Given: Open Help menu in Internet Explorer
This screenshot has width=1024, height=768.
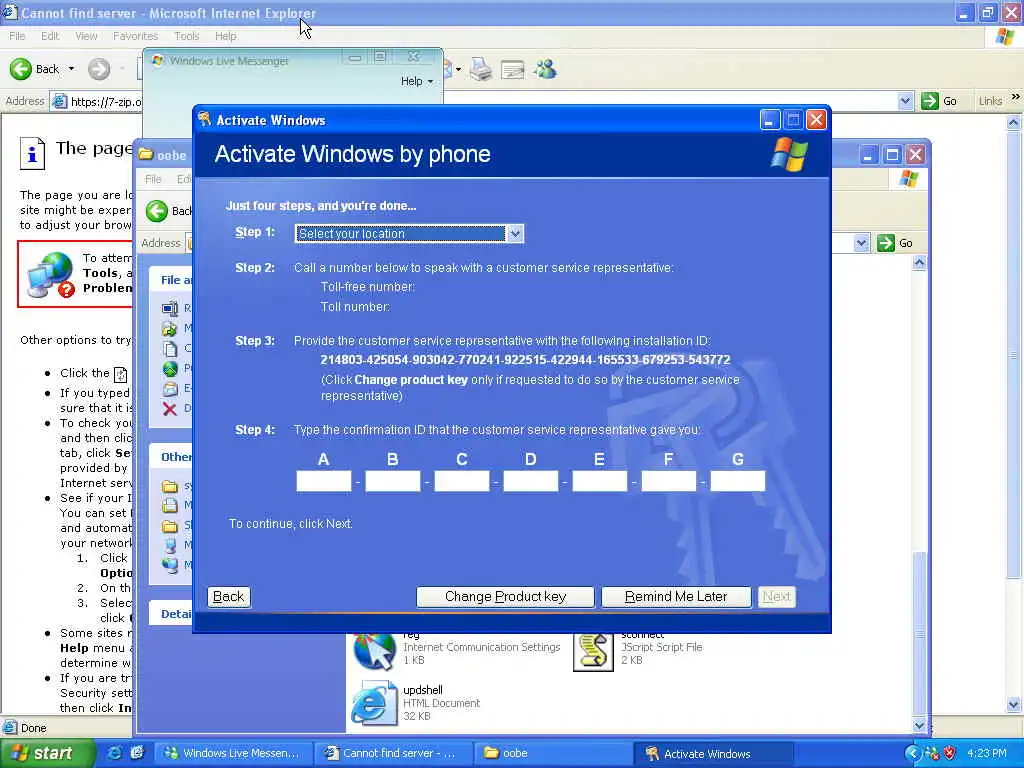Looking at the screenshot, I should click(x=225, y=36).
